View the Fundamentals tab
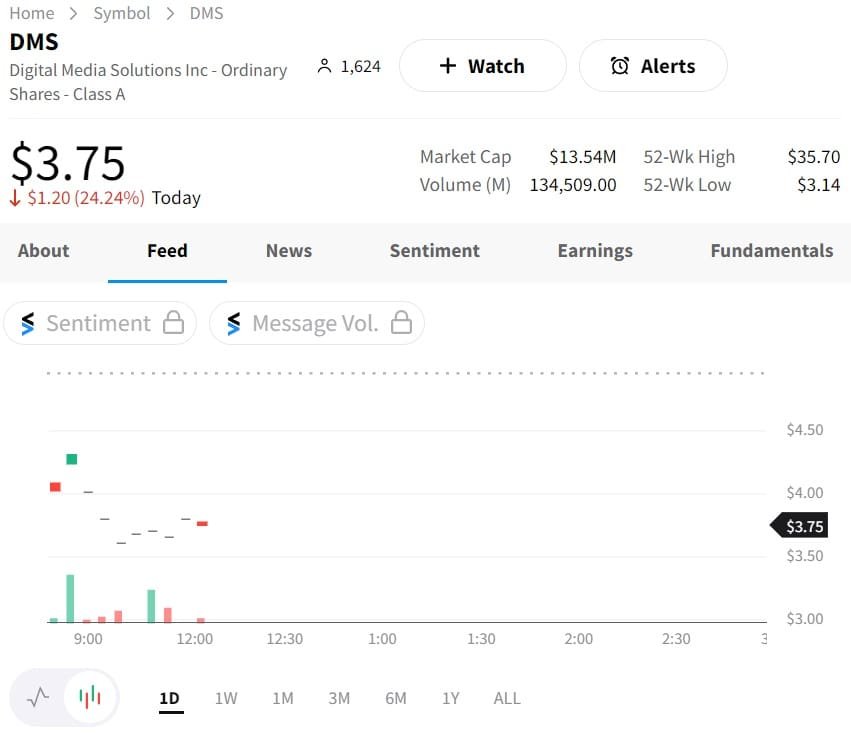Screen dimensions: 851x733 (771, 251)
